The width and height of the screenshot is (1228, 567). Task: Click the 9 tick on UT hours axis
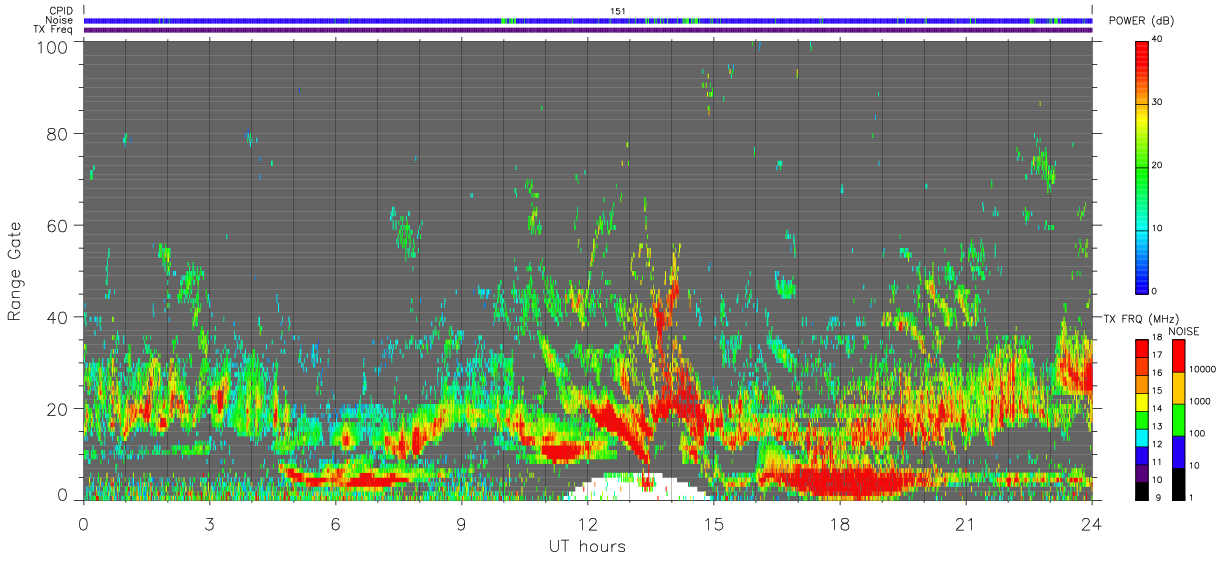(462, 523)
